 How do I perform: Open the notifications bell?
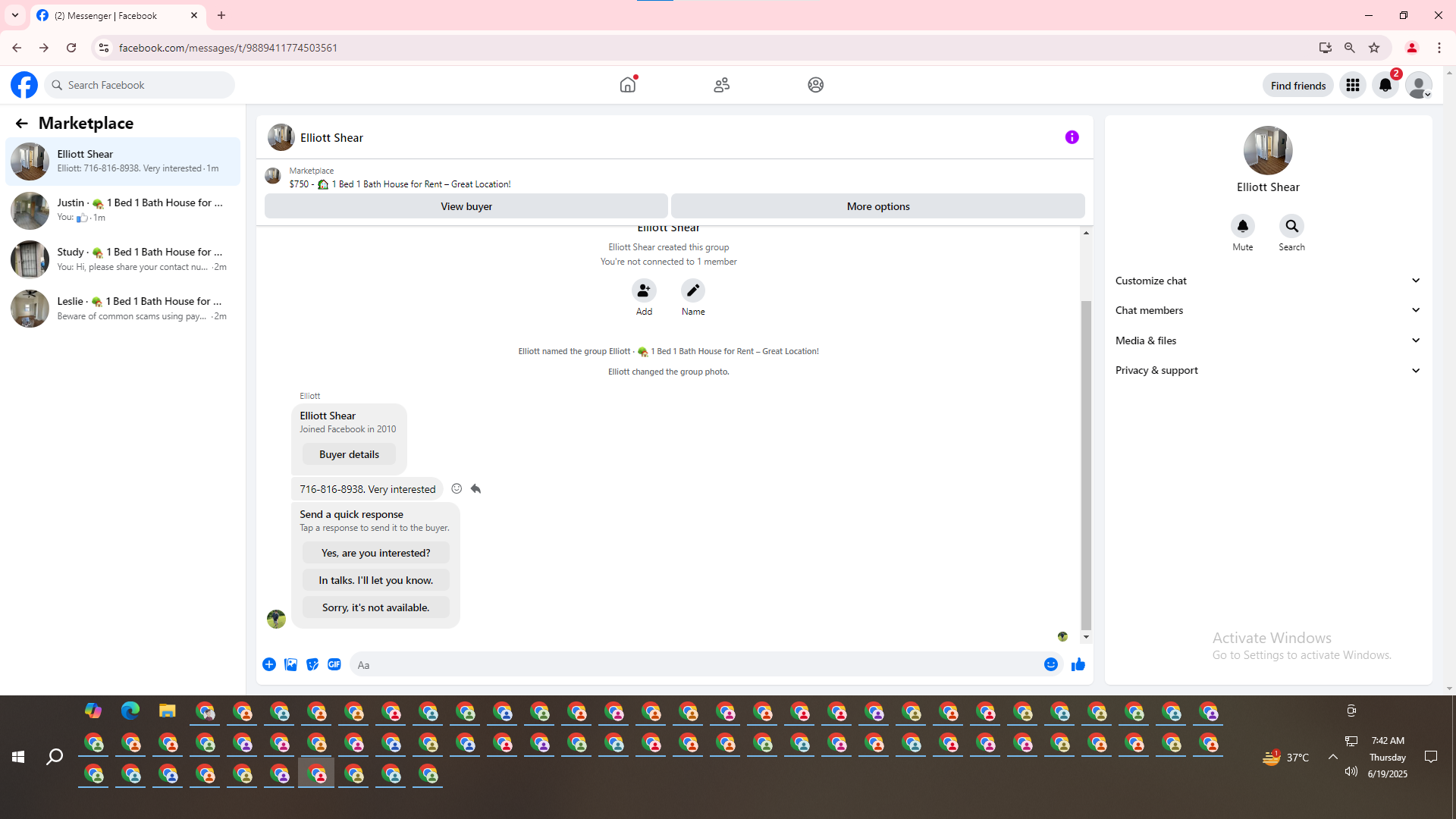(x=1385, y=86)
